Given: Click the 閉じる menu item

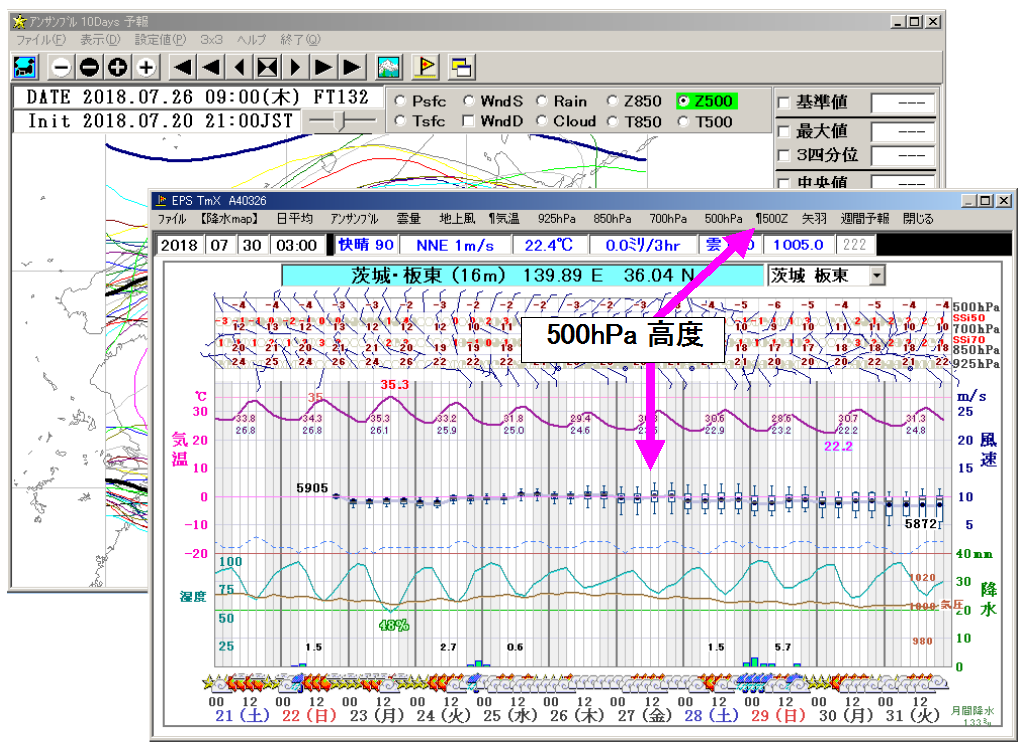Looking at the screenshot, I should point(918,218).
